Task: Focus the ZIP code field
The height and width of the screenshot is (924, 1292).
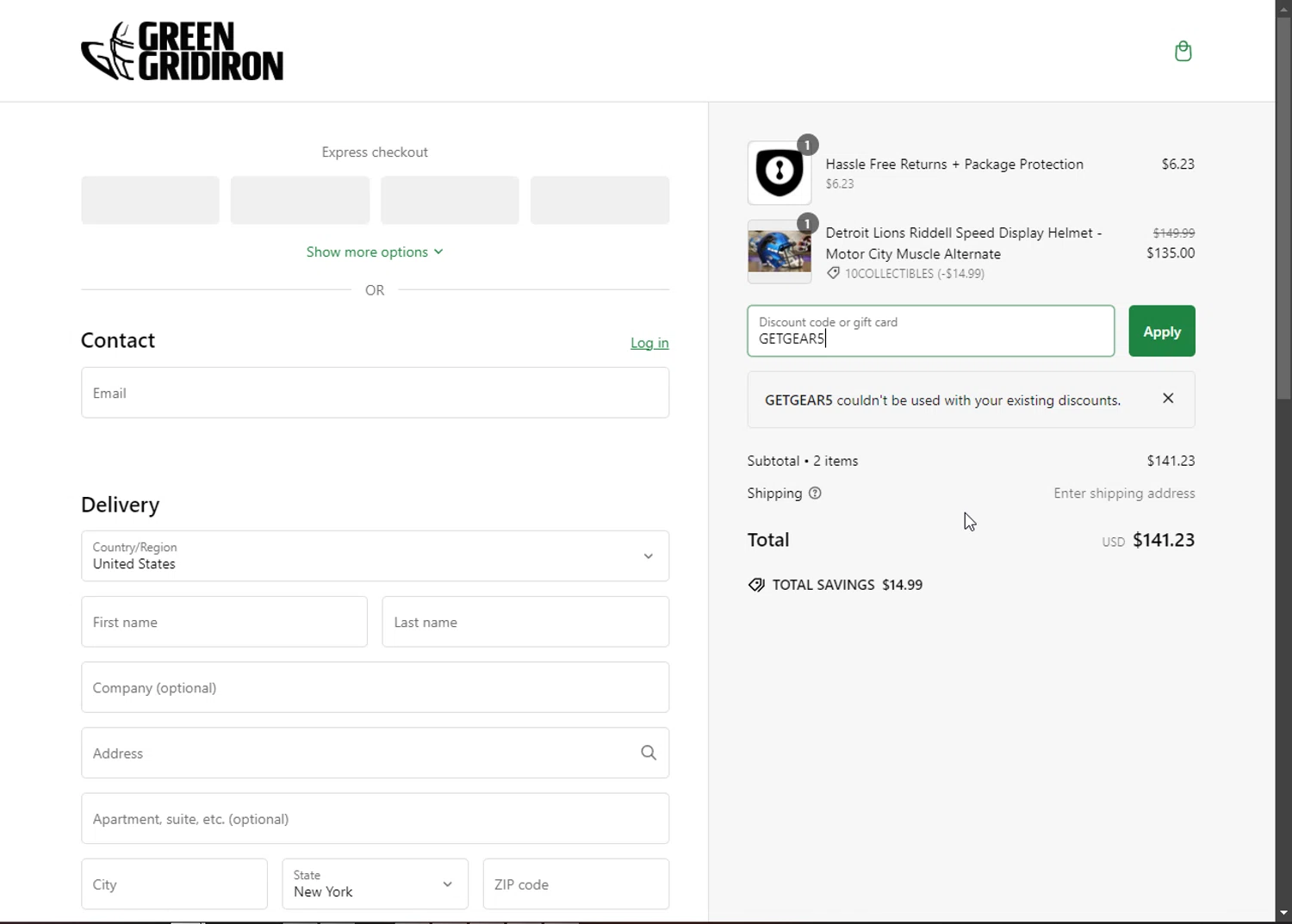Action: coord(576,884)
